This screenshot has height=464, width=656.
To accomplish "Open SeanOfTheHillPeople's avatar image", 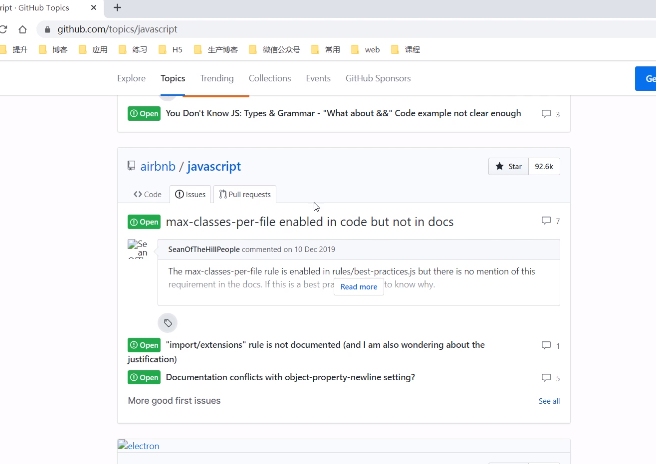I will [x=138, y=249].
